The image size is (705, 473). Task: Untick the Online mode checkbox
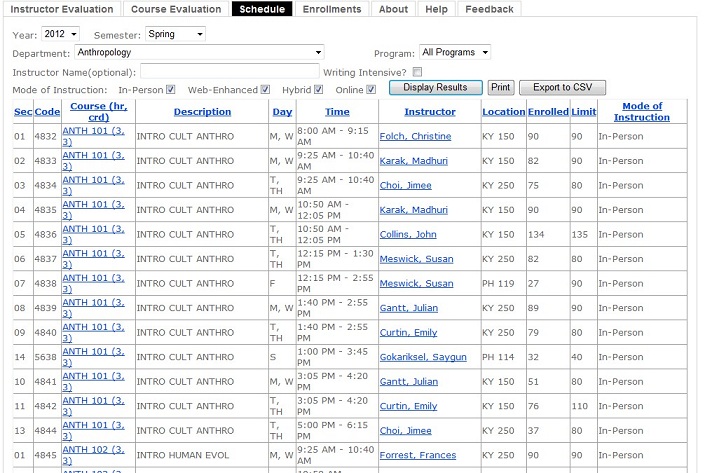[x=370, y=89]
